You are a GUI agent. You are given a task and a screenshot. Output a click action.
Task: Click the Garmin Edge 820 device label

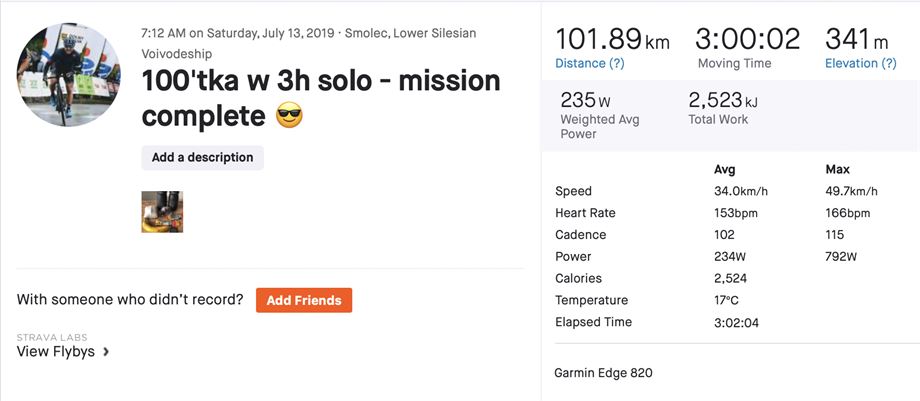click(603, 373)
